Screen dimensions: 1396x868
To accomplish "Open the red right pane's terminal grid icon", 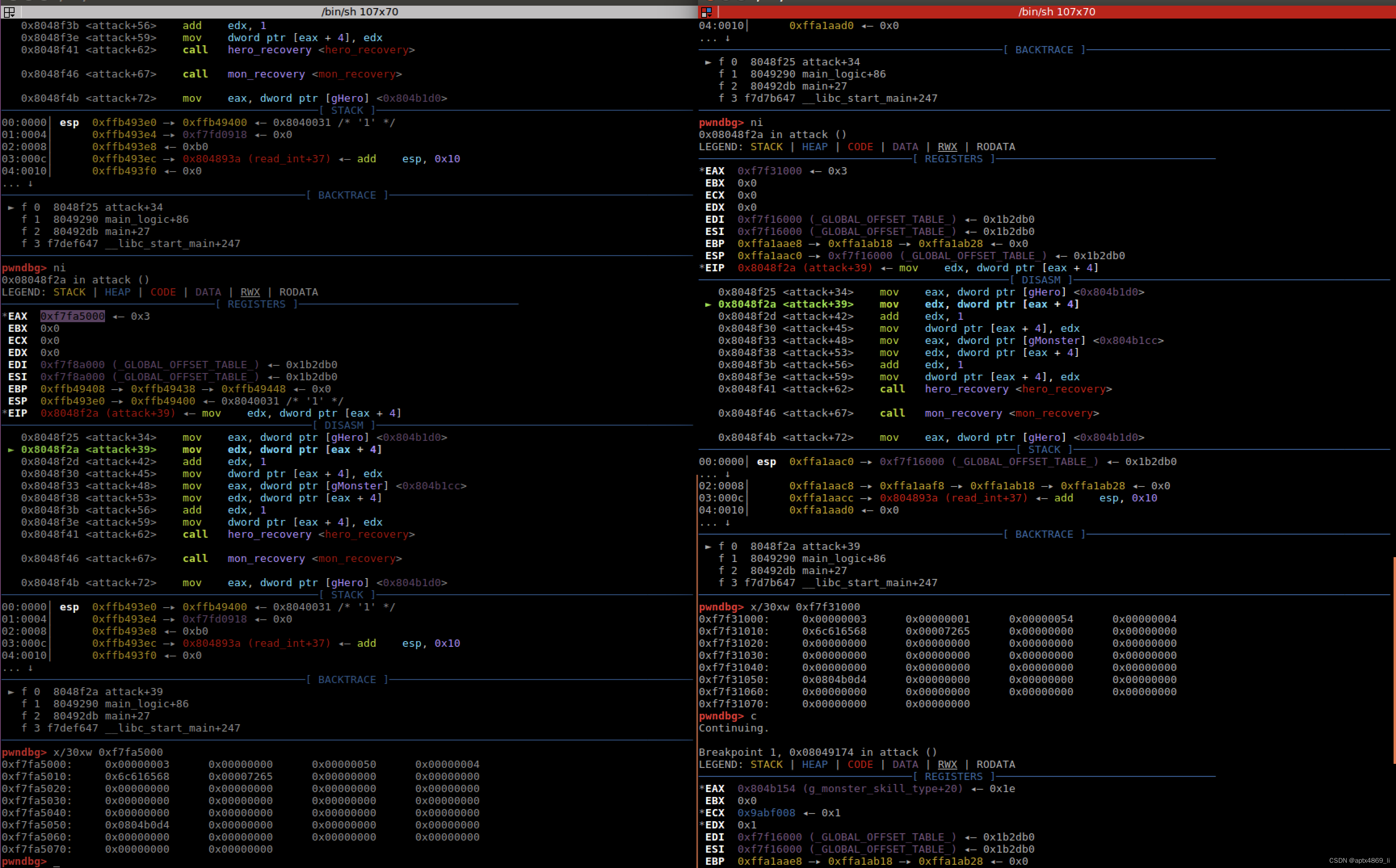I will tap(706, 11).
